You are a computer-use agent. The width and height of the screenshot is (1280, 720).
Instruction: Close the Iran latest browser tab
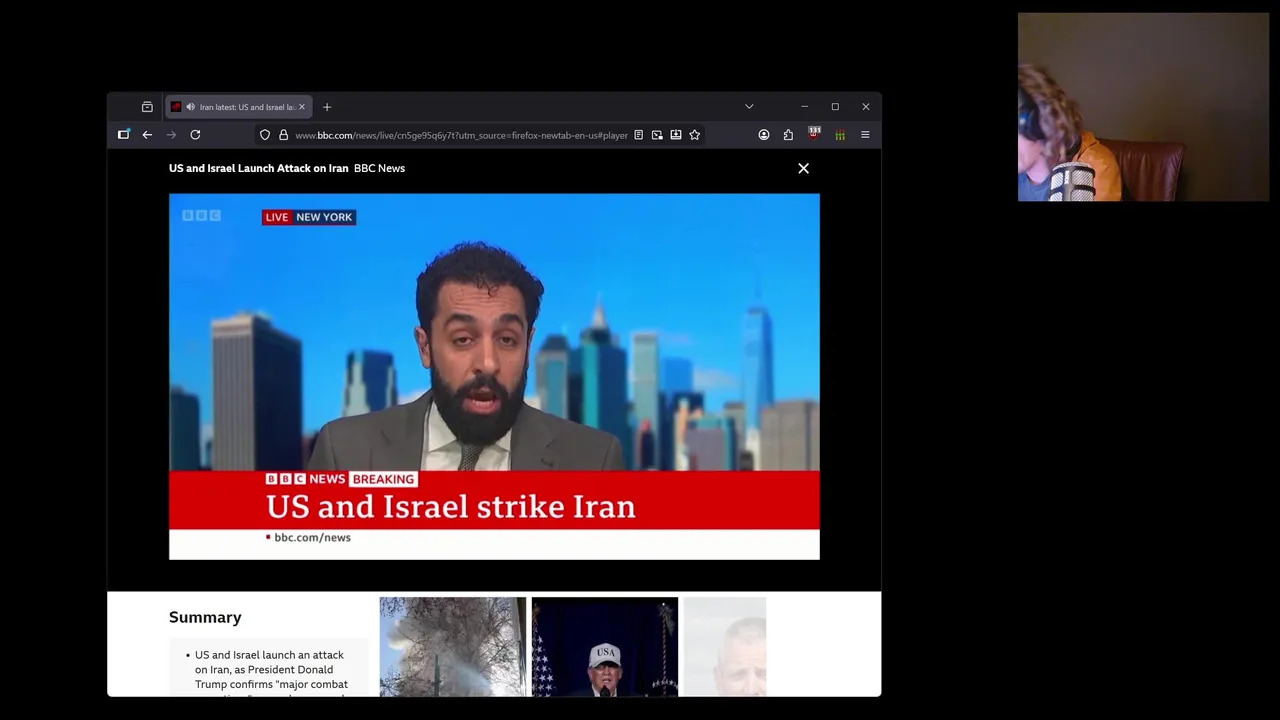point(302,107)
